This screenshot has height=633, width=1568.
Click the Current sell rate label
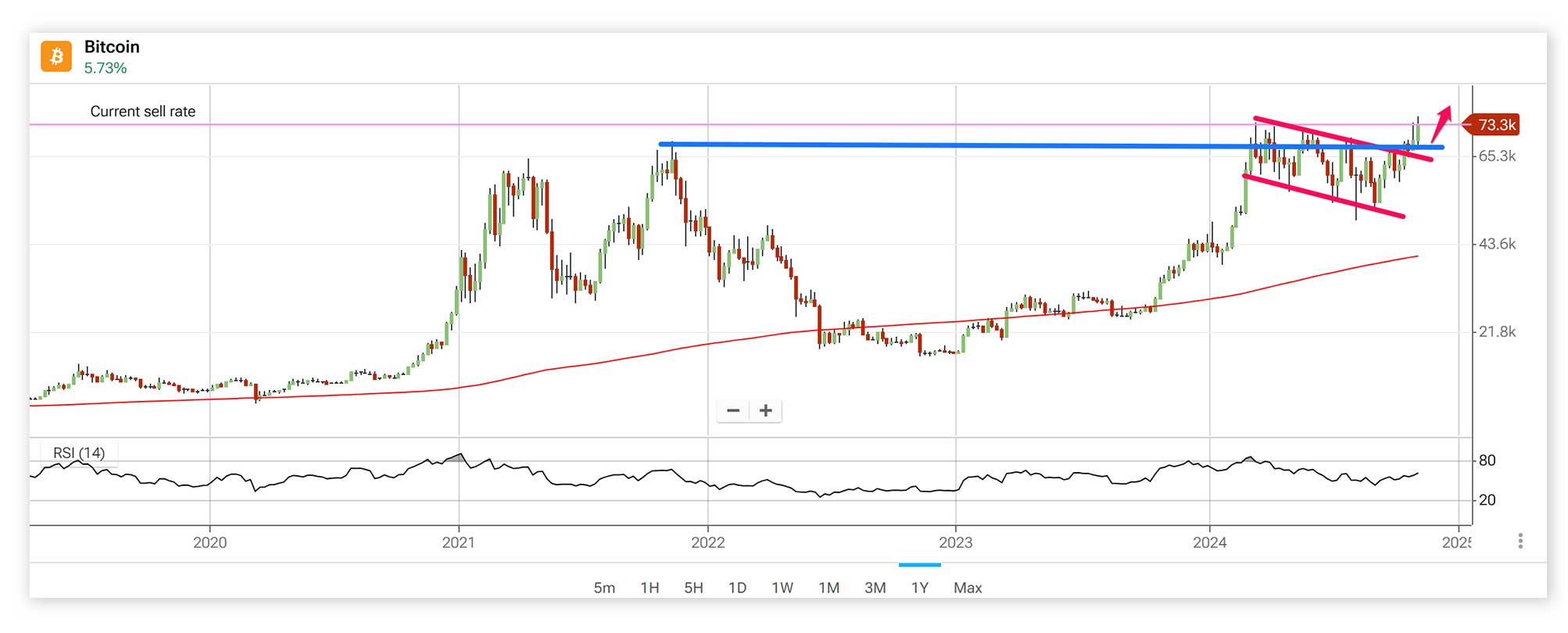point(143,112)
